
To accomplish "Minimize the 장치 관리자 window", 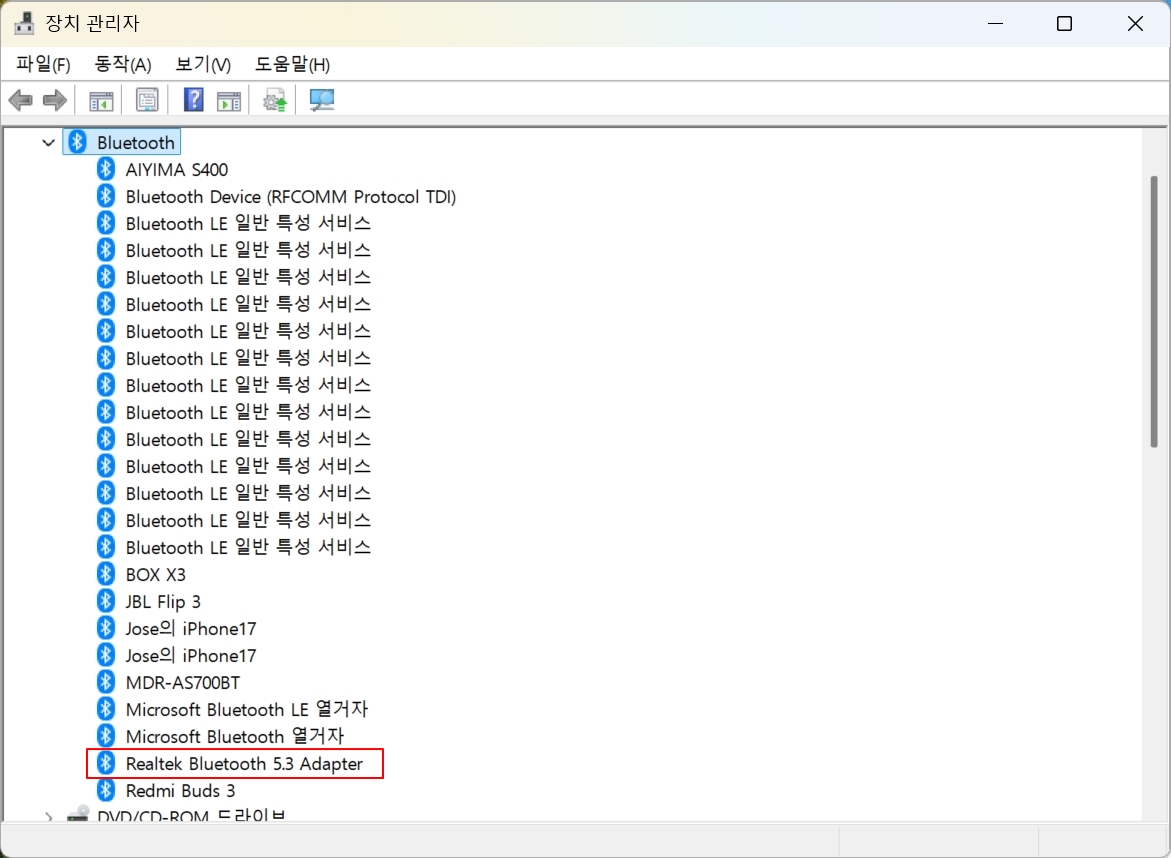I will pyautogui.click(x=995, y=23).
